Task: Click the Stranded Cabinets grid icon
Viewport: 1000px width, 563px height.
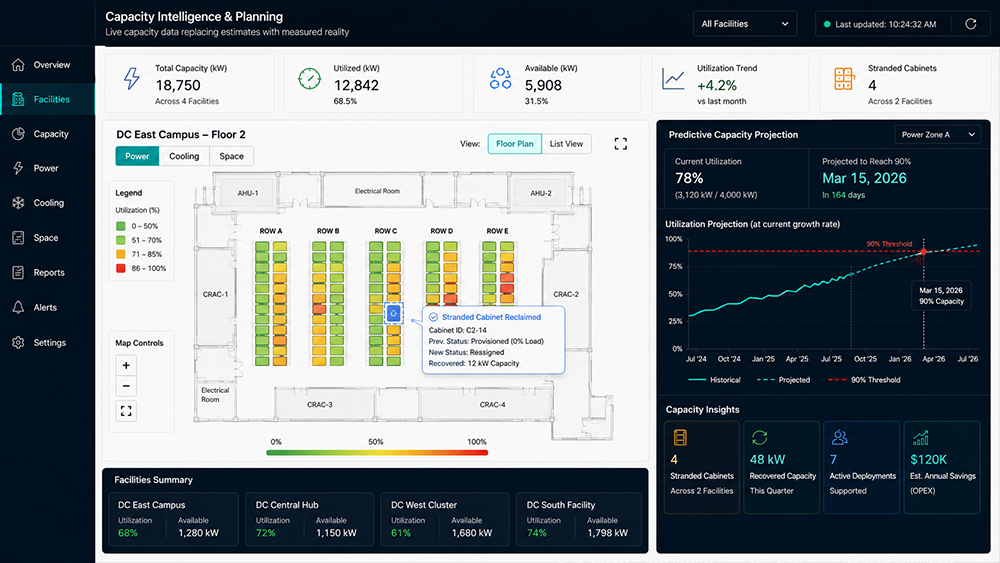Action: [x=844, y=78]
